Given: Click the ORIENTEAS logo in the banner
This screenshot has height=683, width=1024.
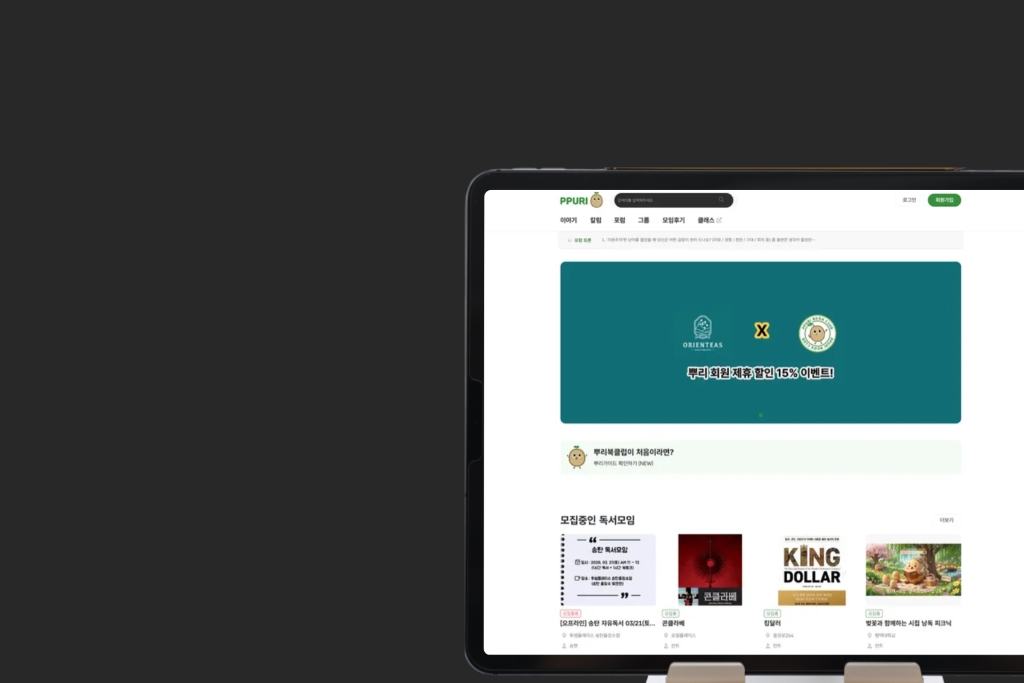Looking at the screenshot, I should [x=703, y=333].
